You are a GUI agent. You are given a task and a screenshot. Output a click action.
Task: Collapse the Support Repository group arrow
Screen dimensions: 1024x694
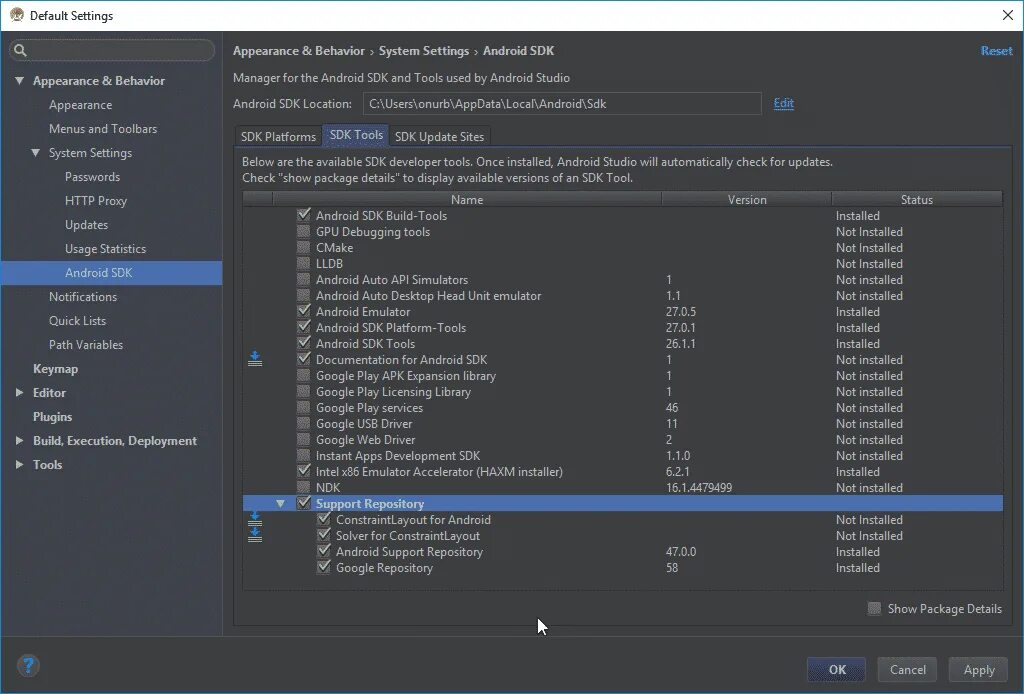click(280, 503)
